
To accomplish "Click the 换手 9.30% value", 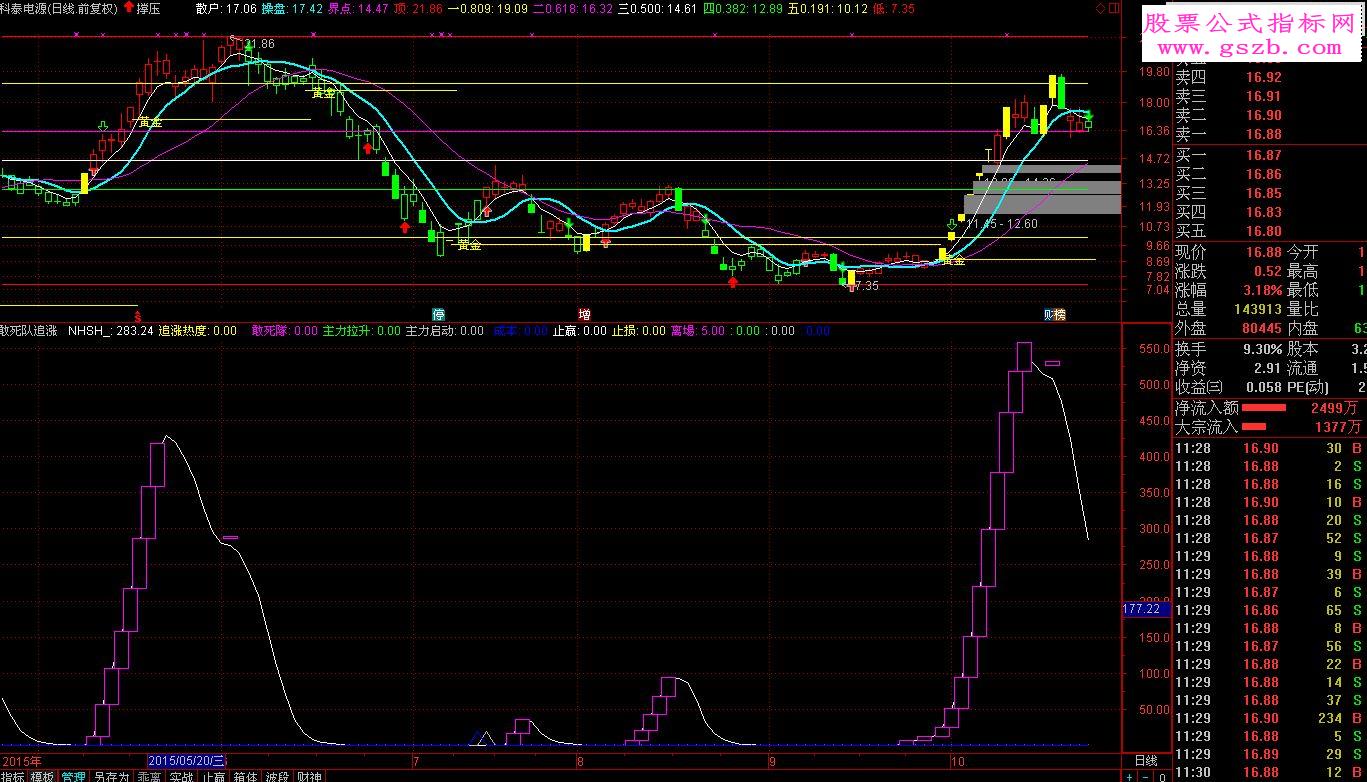I will click(1260, 349).
